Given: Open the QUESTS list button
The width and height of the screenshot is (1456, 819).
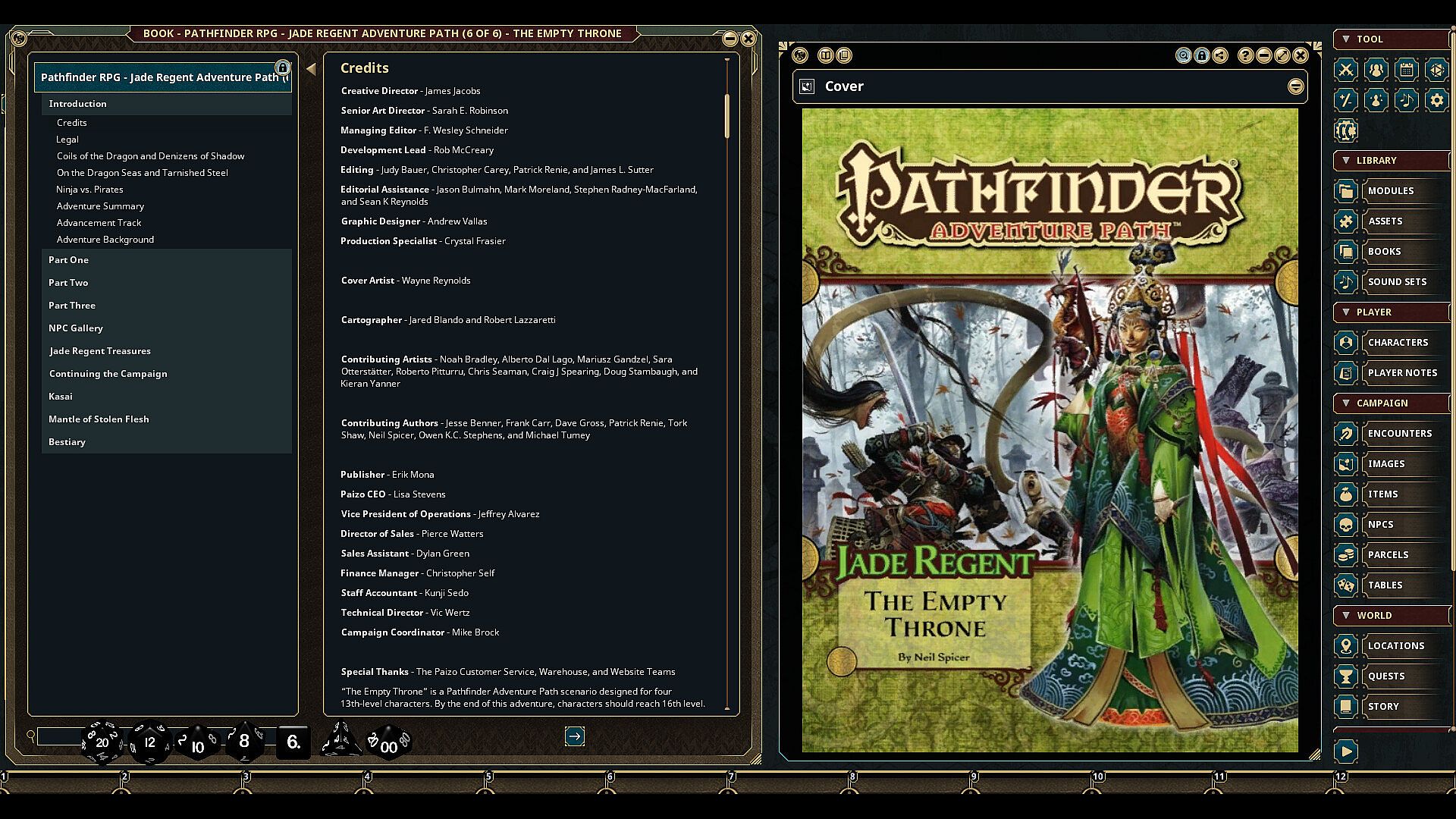Looking at the screenshot, I should pos(1407,676).
